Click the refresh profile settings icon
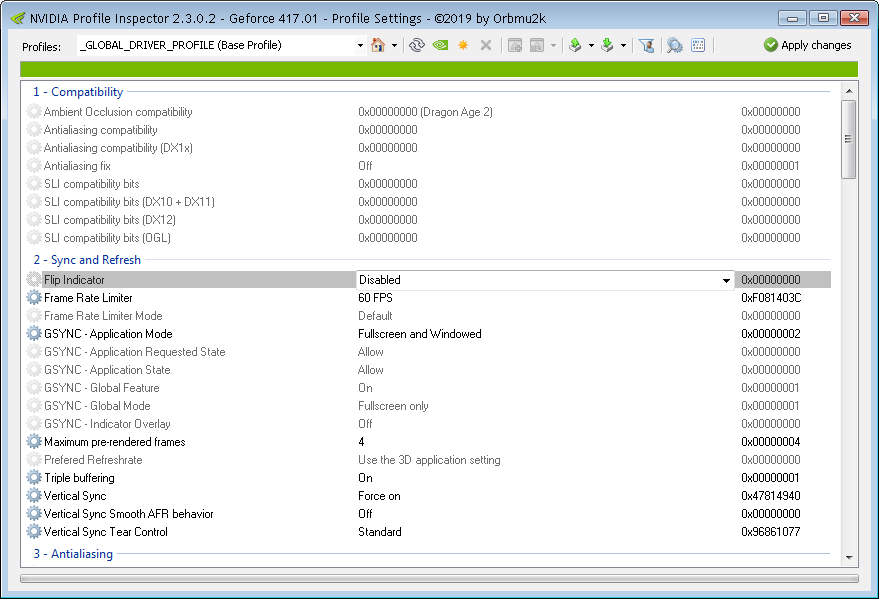879x599 pixels. tap(417, 45)
